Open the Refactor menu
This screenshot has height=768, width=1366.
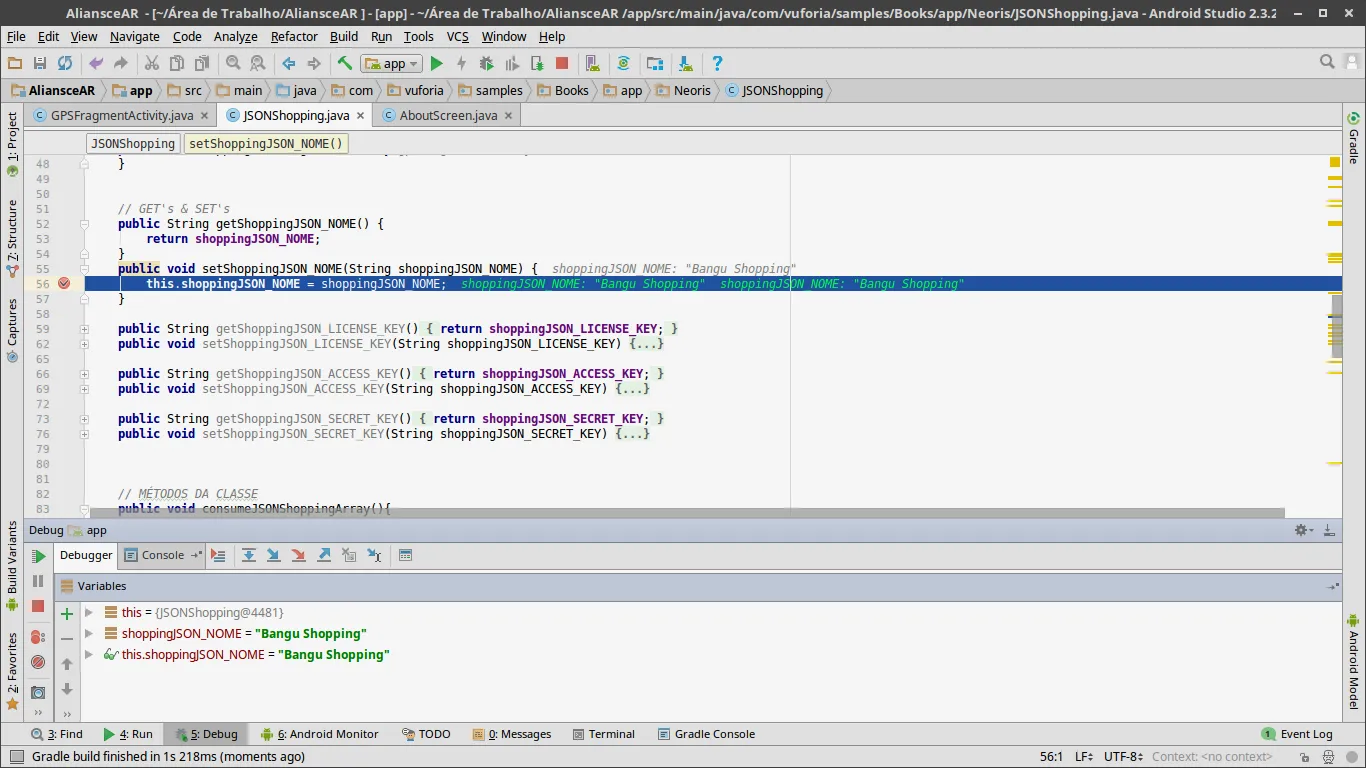pos(294,36)
